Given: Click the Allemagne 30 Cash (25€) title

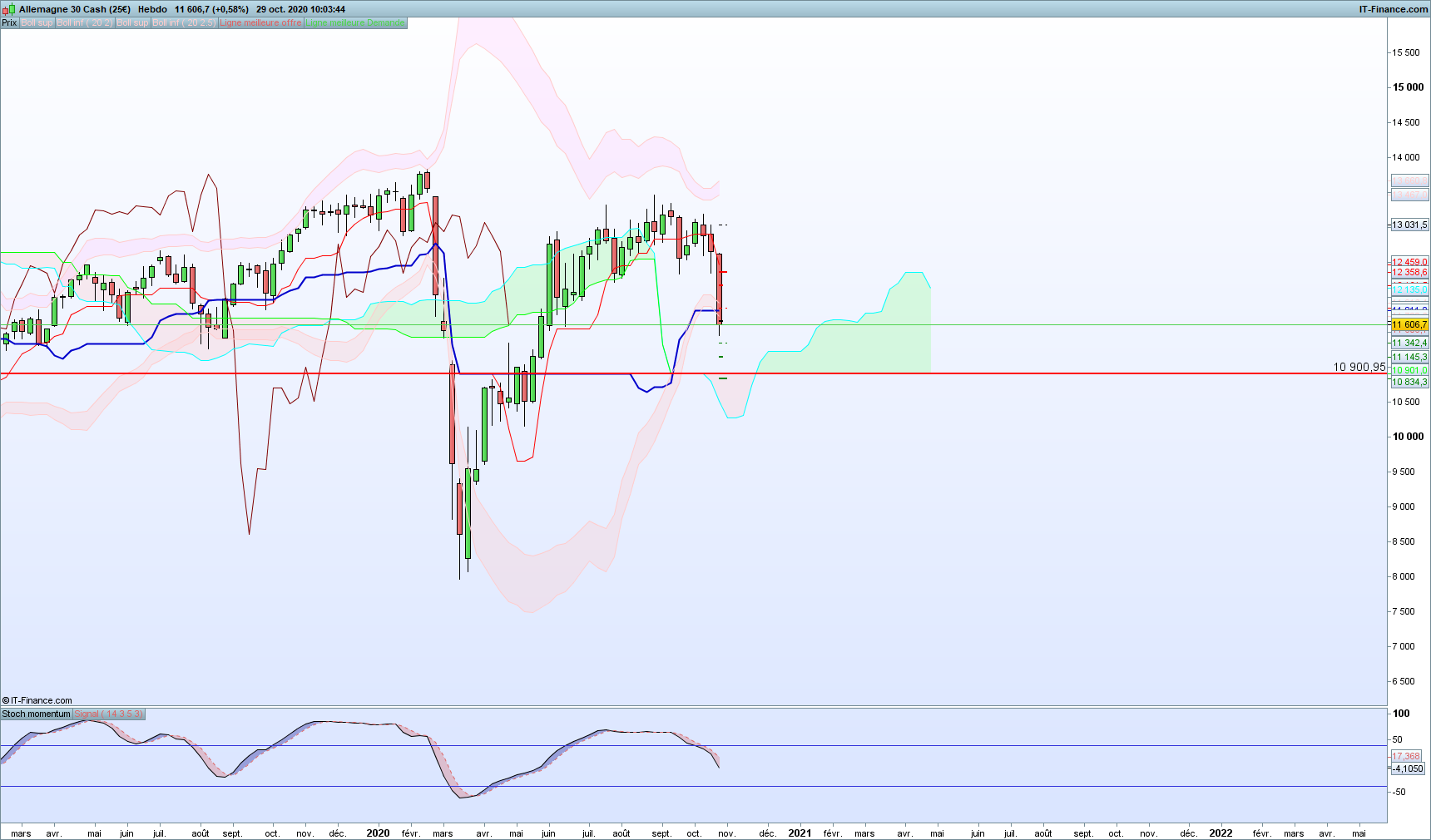Looking at the screenshot, I should coord(75,9).
